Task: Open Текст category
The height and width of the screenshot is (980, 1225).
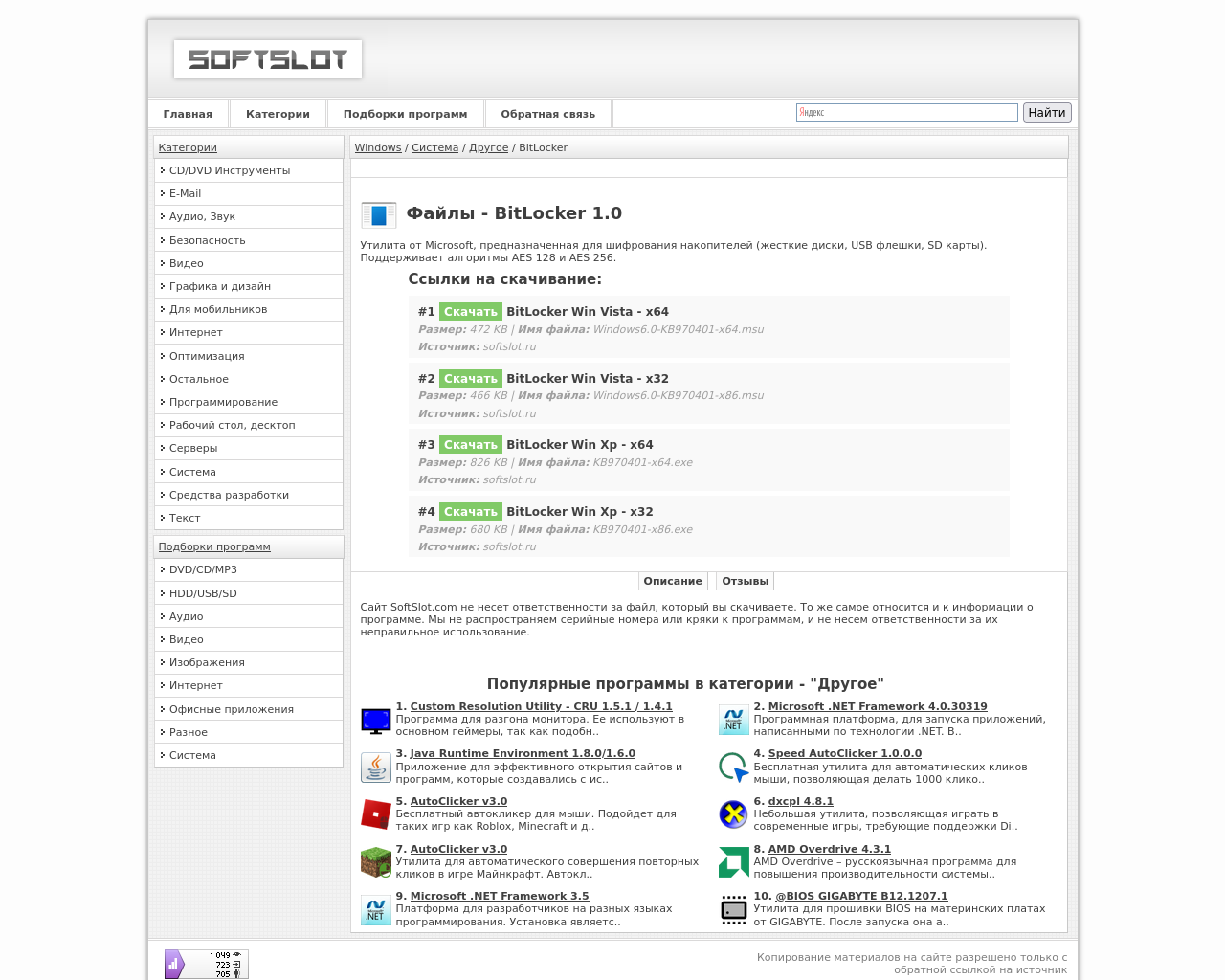Action: 249,518
